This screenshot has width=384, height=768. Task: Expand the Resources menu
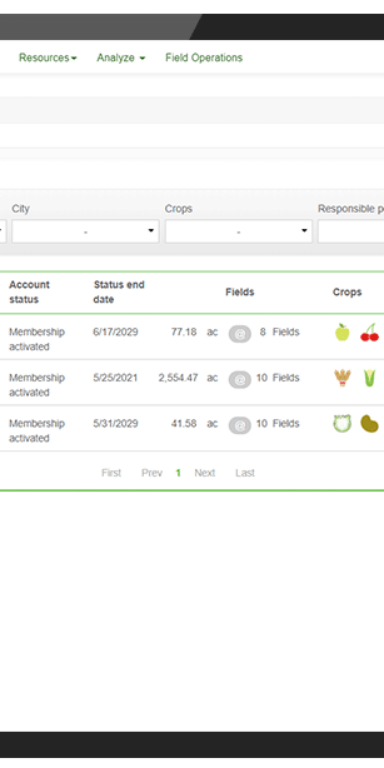[48, 58]
